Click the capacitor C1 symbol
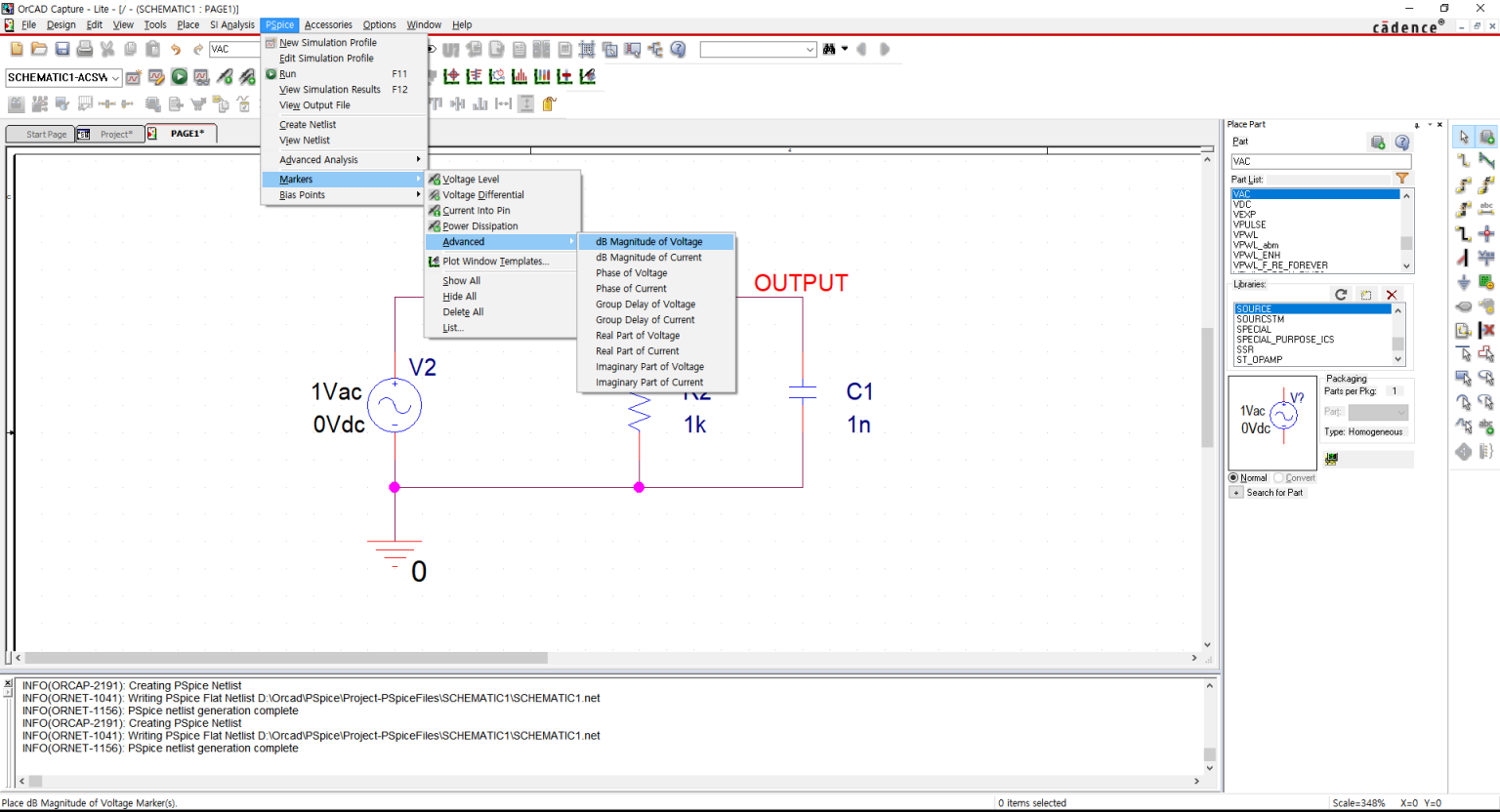Viewport: 1500px width, 812px height. coord(803,391)
